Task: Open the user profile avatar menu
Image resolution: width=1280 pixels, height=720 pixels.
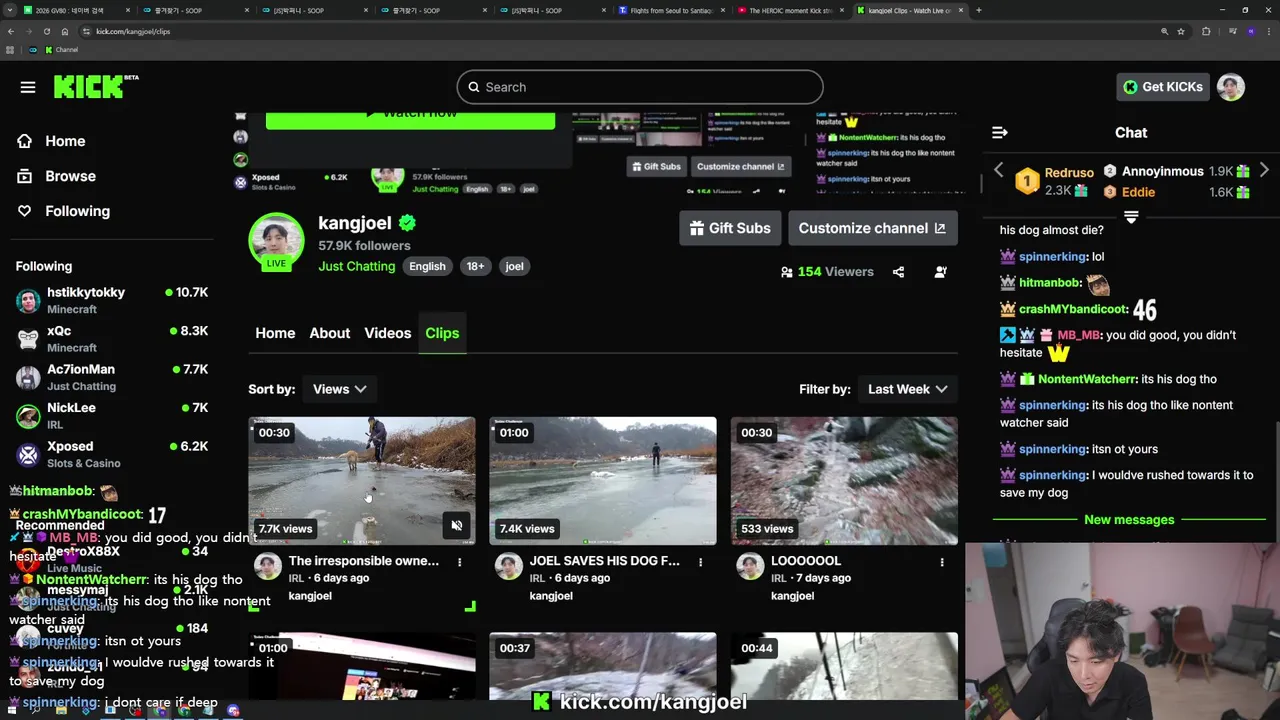Action: (1231, 87)
